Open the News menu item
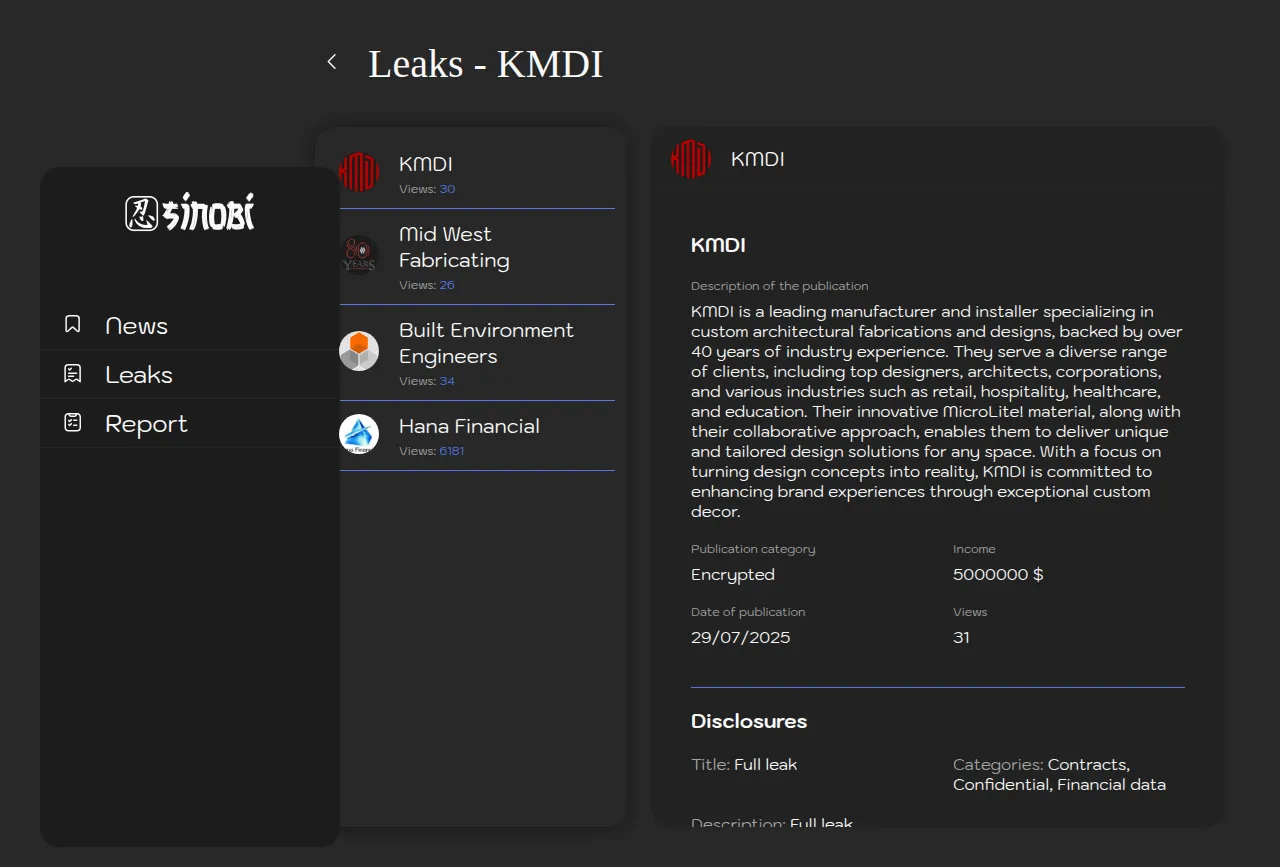Screen dimensions: 1280x867 pyautogui.click(x=136, y=326)
